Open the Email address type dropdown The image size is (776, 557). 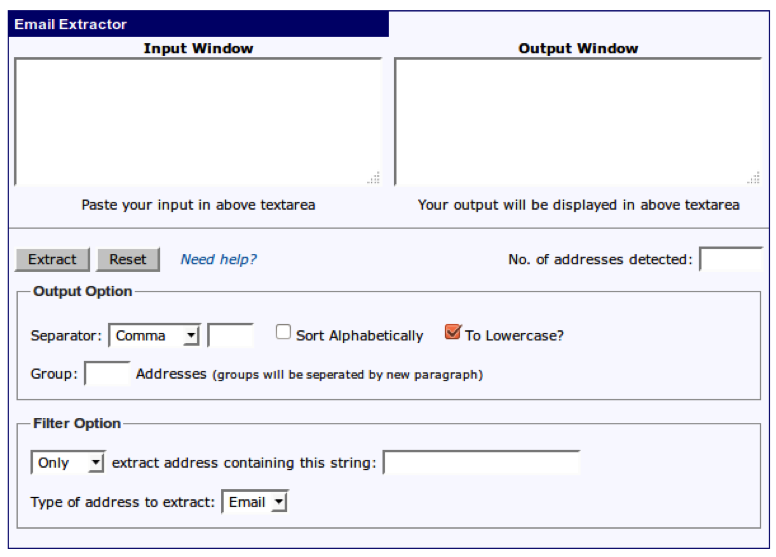(x=255, y=502)
